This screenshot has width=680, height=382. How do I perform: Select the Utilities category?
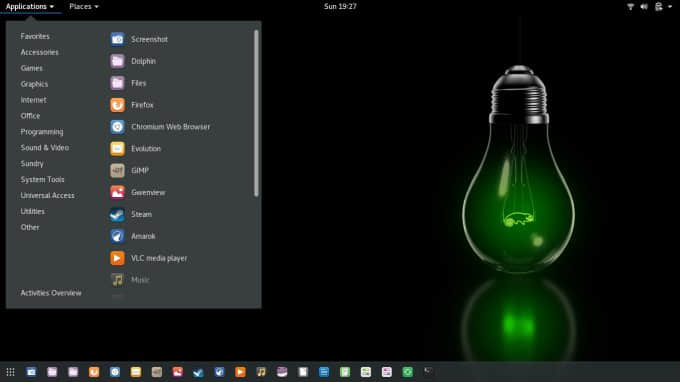click(33, 212)
